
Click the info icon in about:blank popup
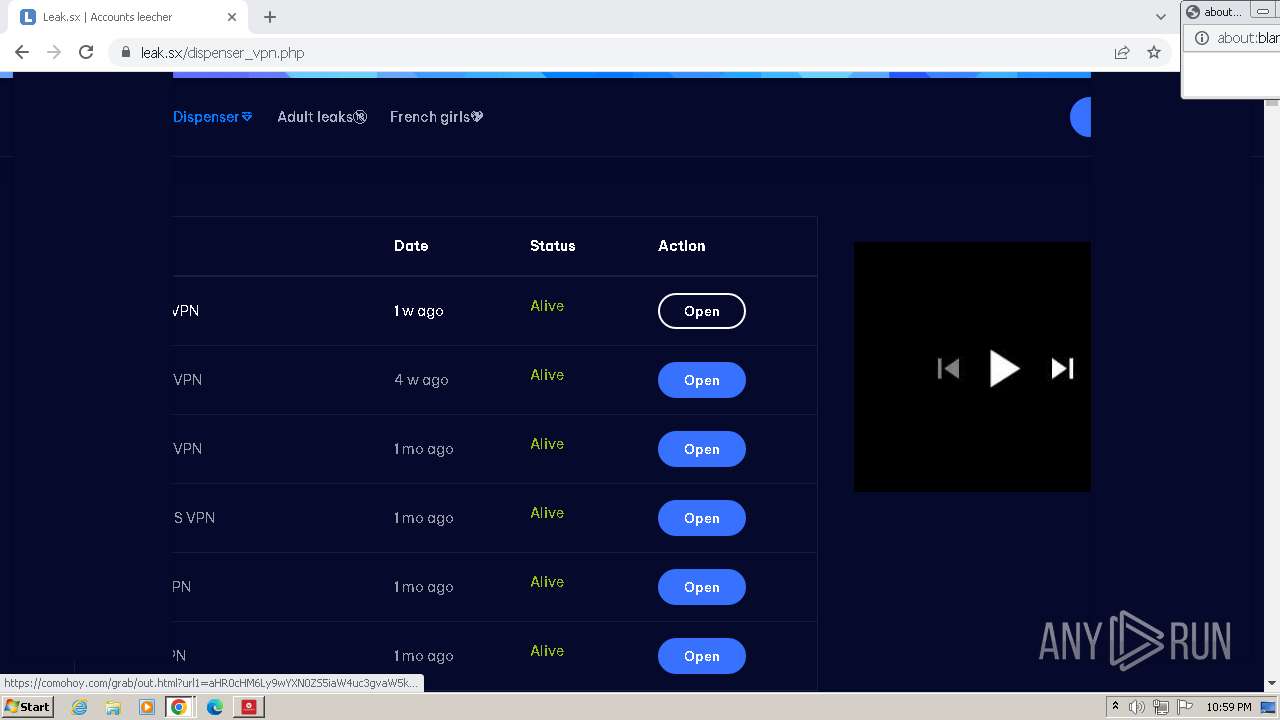point(1202,38)
